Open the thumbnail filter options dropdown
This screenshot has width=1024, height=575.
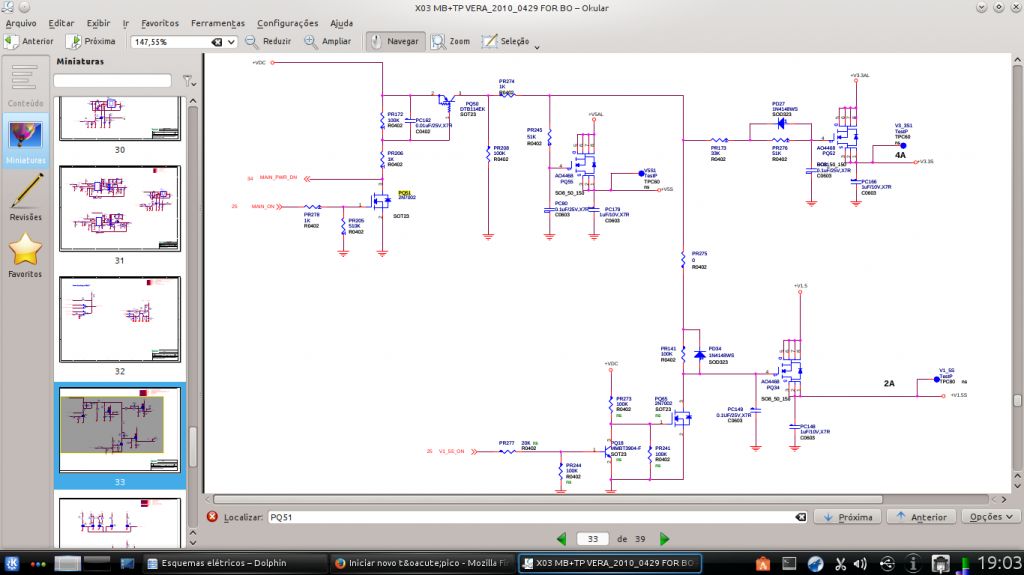point(188,81)
